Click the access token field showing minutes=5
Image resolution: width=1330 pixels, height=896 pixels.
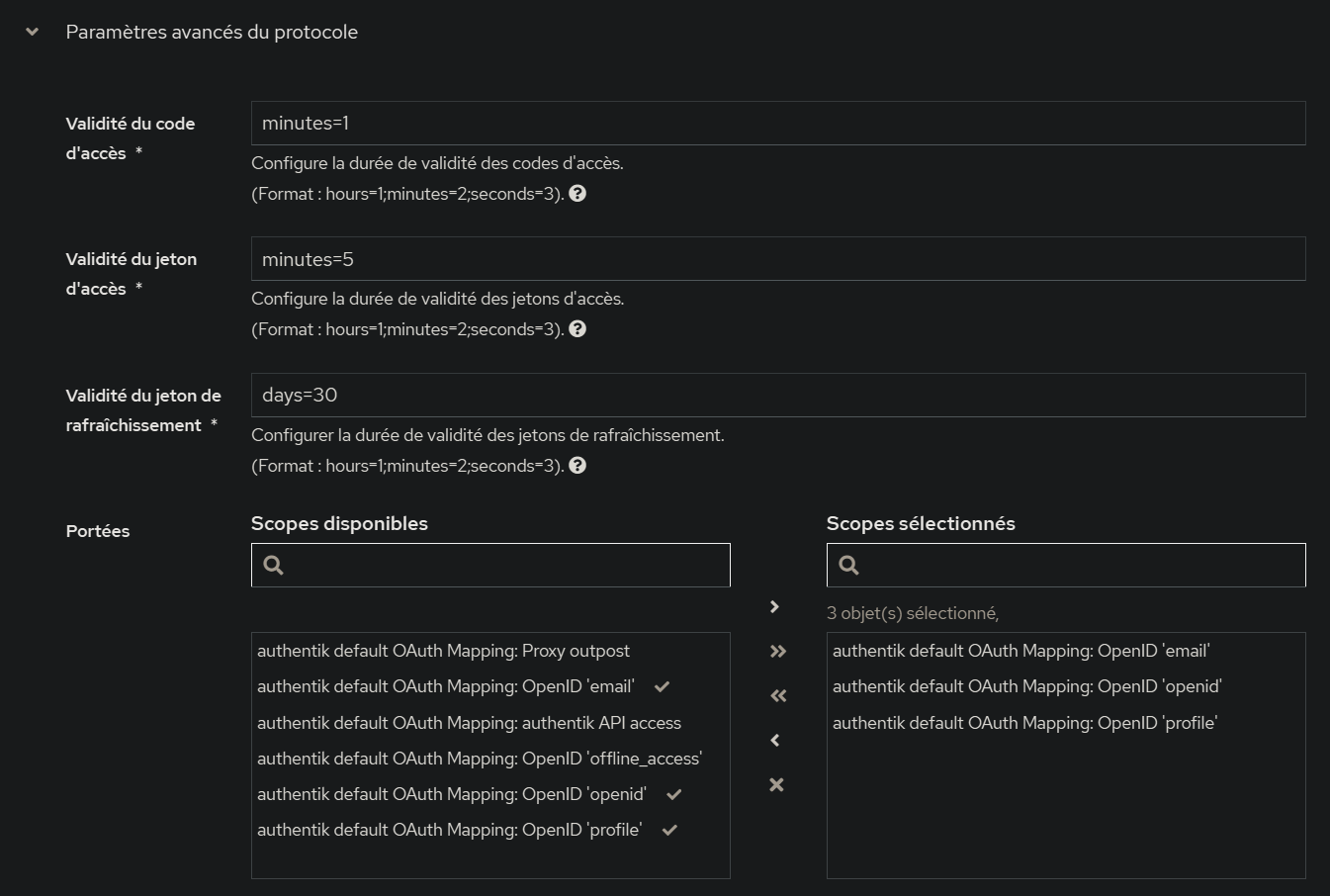[777, 259]
